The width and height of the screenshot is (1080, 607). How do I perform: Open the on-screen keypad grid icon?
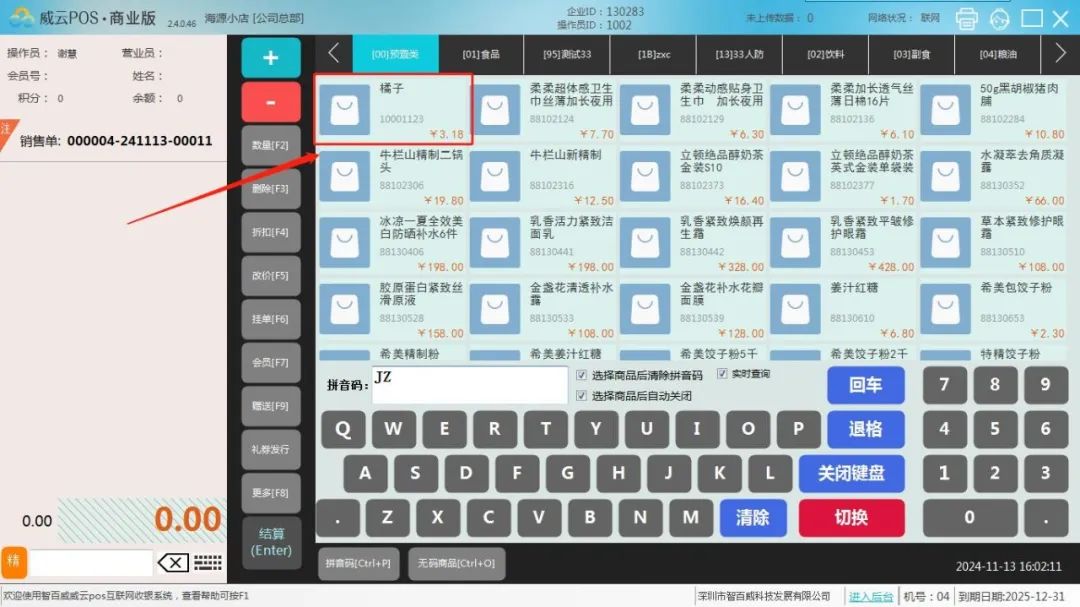click(207, 563)
